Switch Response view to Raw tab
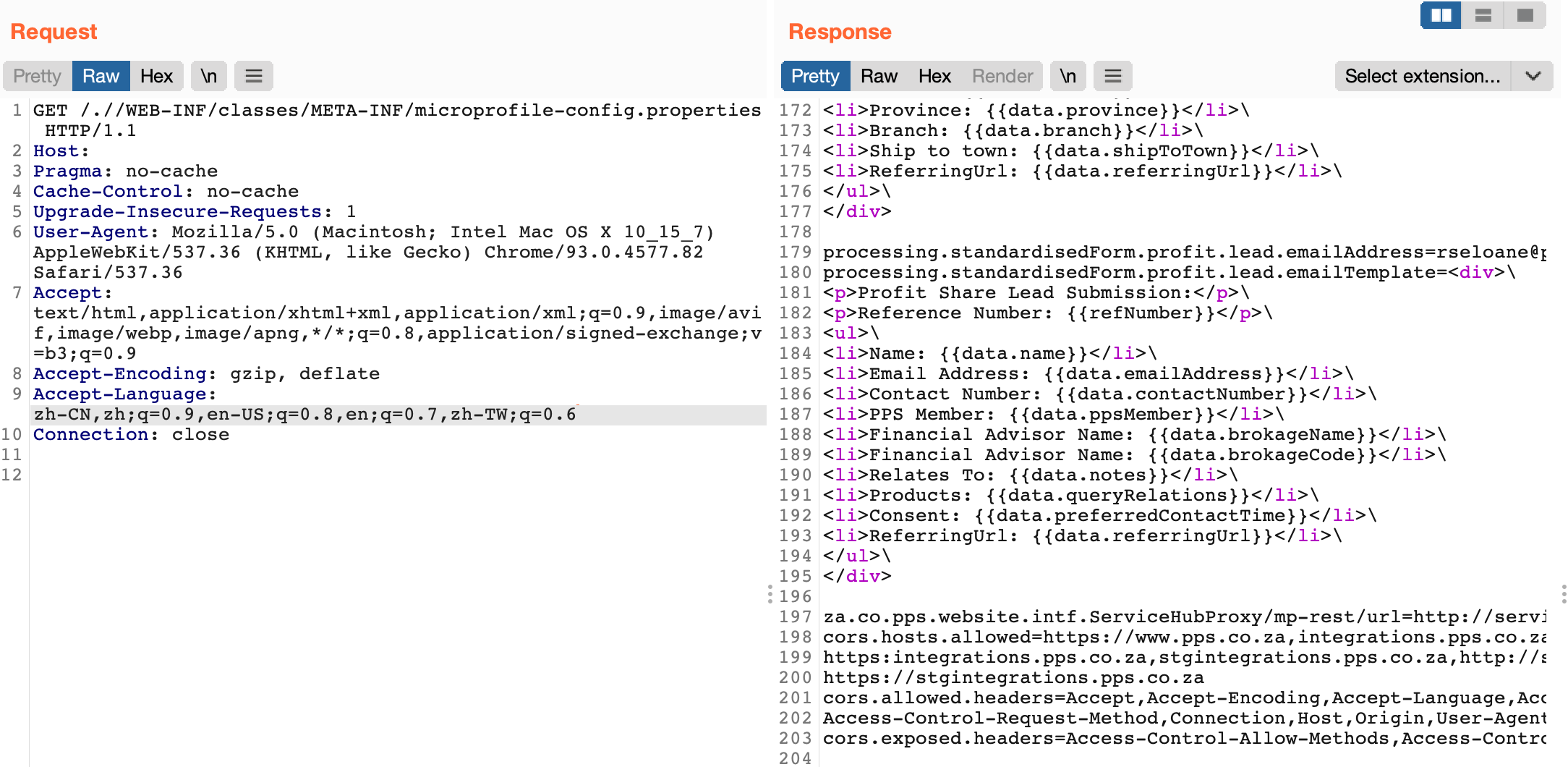1568x767 pixels. click(879, 76)
